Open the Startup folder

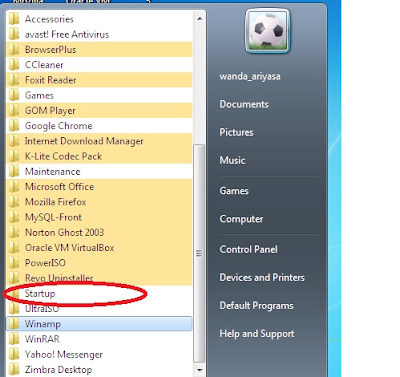(99, 294)
